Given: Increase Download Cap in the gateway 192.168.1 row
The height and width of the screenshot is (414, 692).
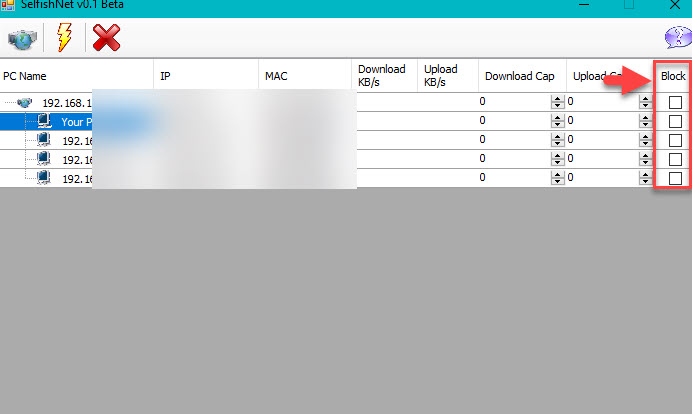Looking at the screenshot, I should pos(557,99).
